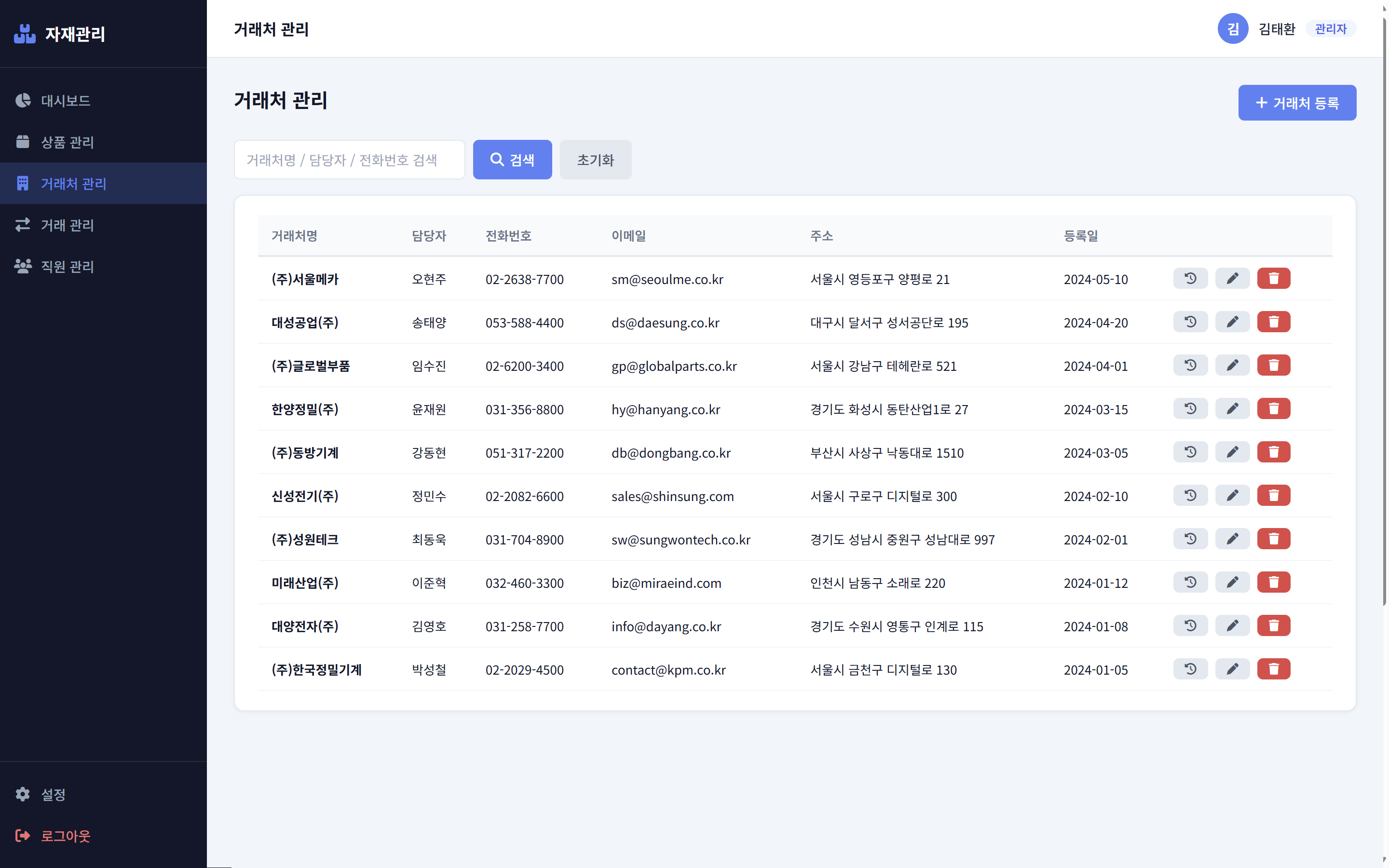Screen dimensions: 1389x868
Task: Click 로그아웃 to sign out
Action: [x=103, y=835]
